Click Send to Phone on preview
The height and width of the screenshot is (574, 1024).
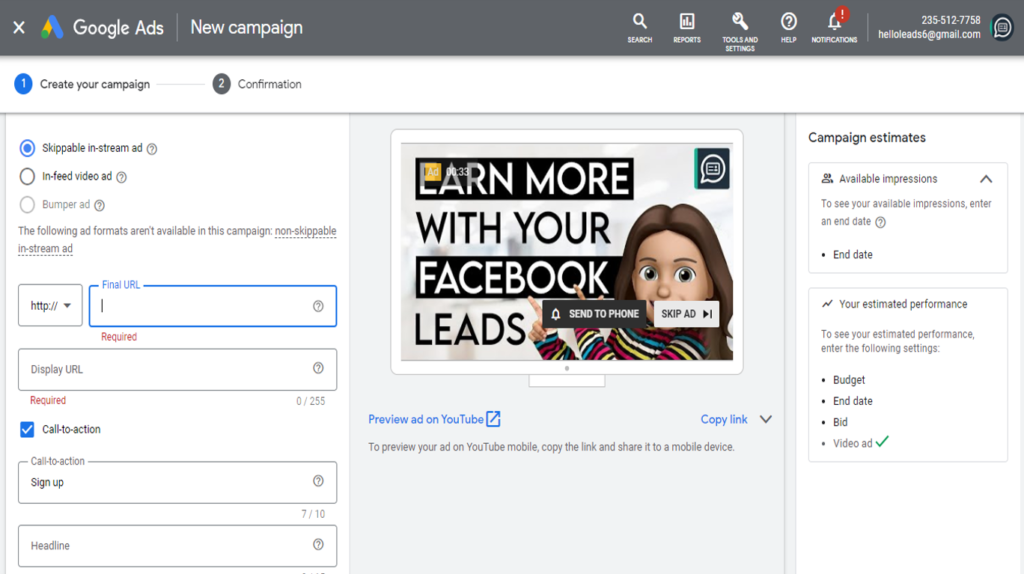pyautogui.click(x=594, y=314)
